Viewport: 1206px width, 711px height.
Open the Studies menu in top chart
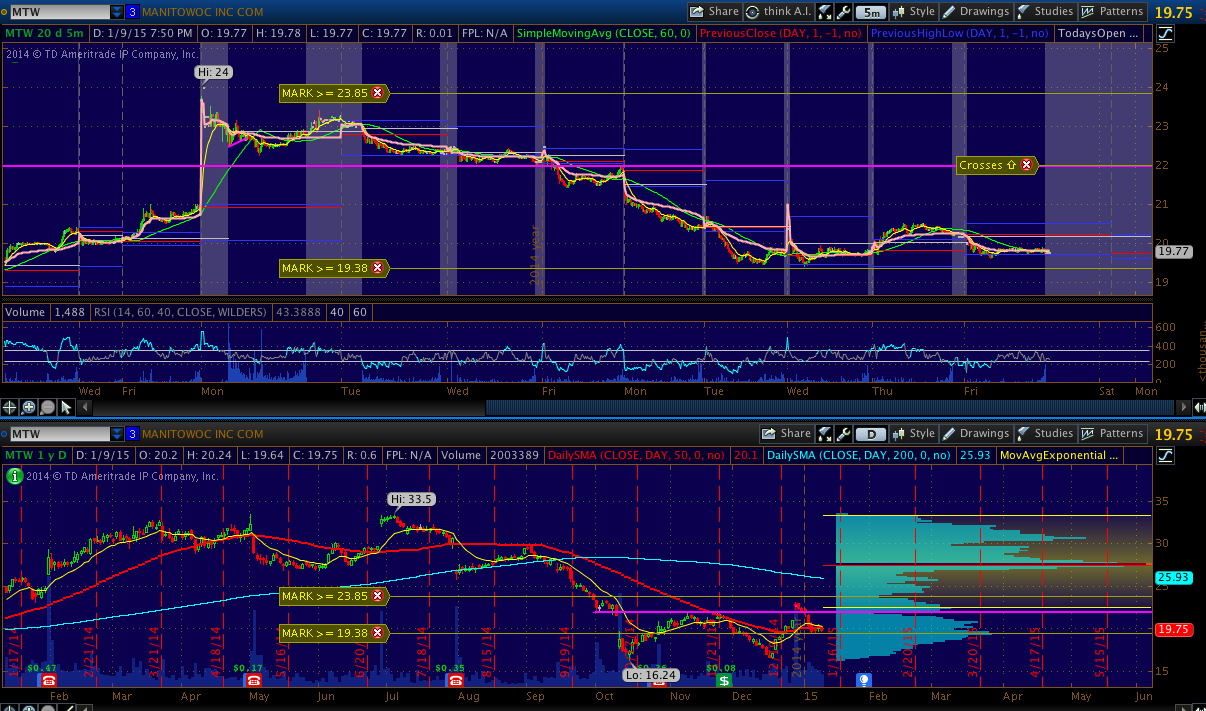[x=1045, y=12]
